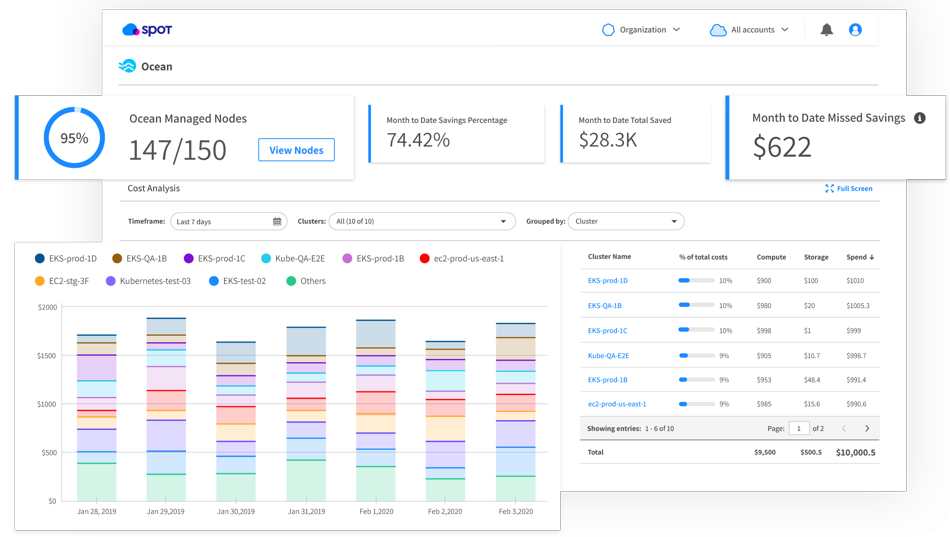Click the All accounts cloud icon
The width and height of the screenshot is (950, 537).
718,30
